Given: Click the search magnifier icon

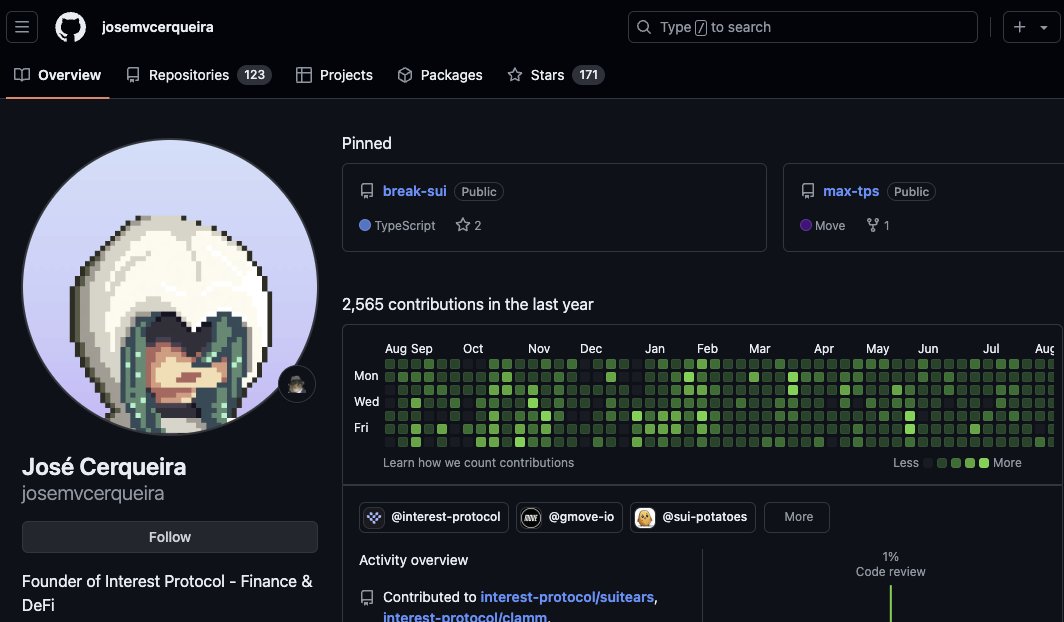Looking at the screenshot, I should [643, 27].
